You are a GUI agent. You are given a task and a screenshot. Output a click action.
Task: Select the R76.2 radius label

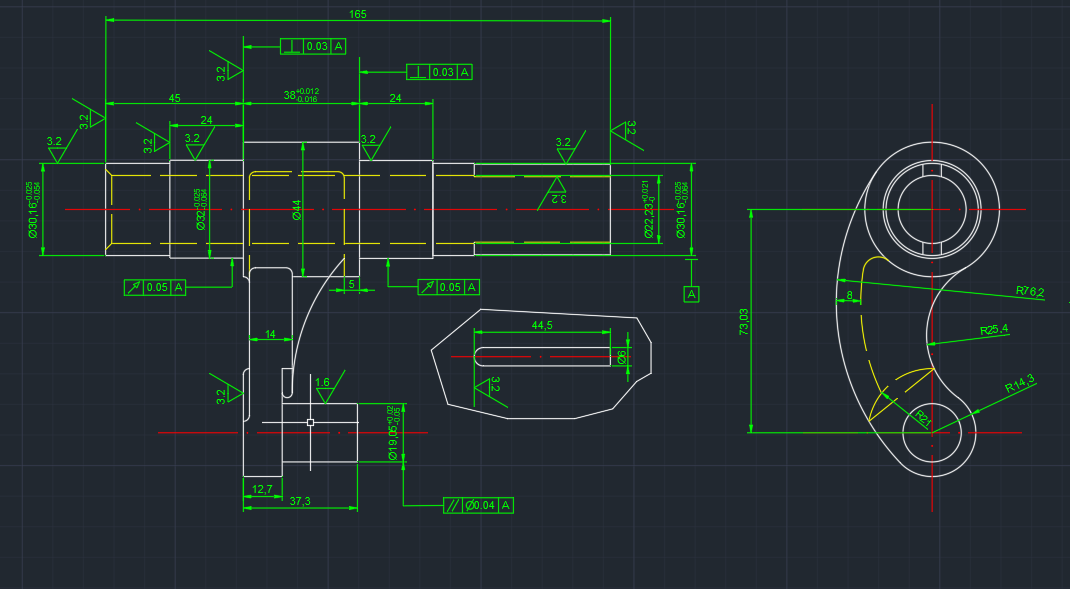pyautogui.click(x=1029, y=292)
